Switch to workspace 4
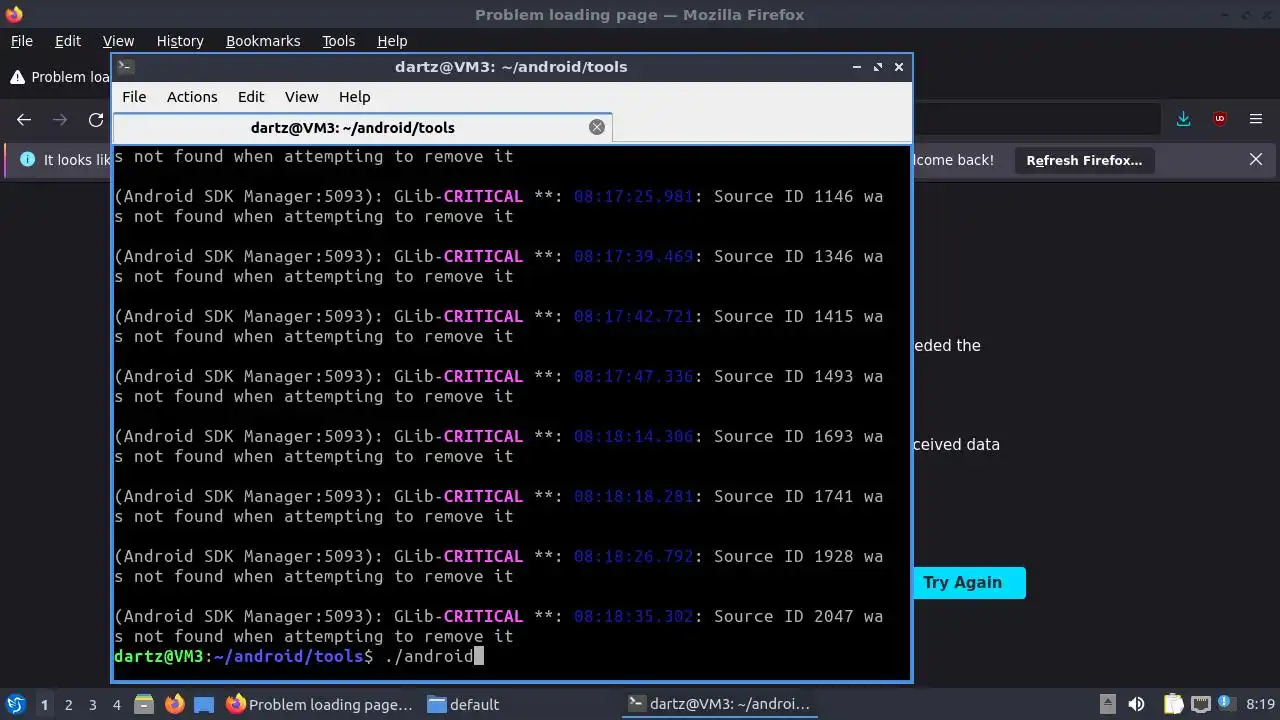The width and height of the screenshot is (1280, 720). coord(116,705)
